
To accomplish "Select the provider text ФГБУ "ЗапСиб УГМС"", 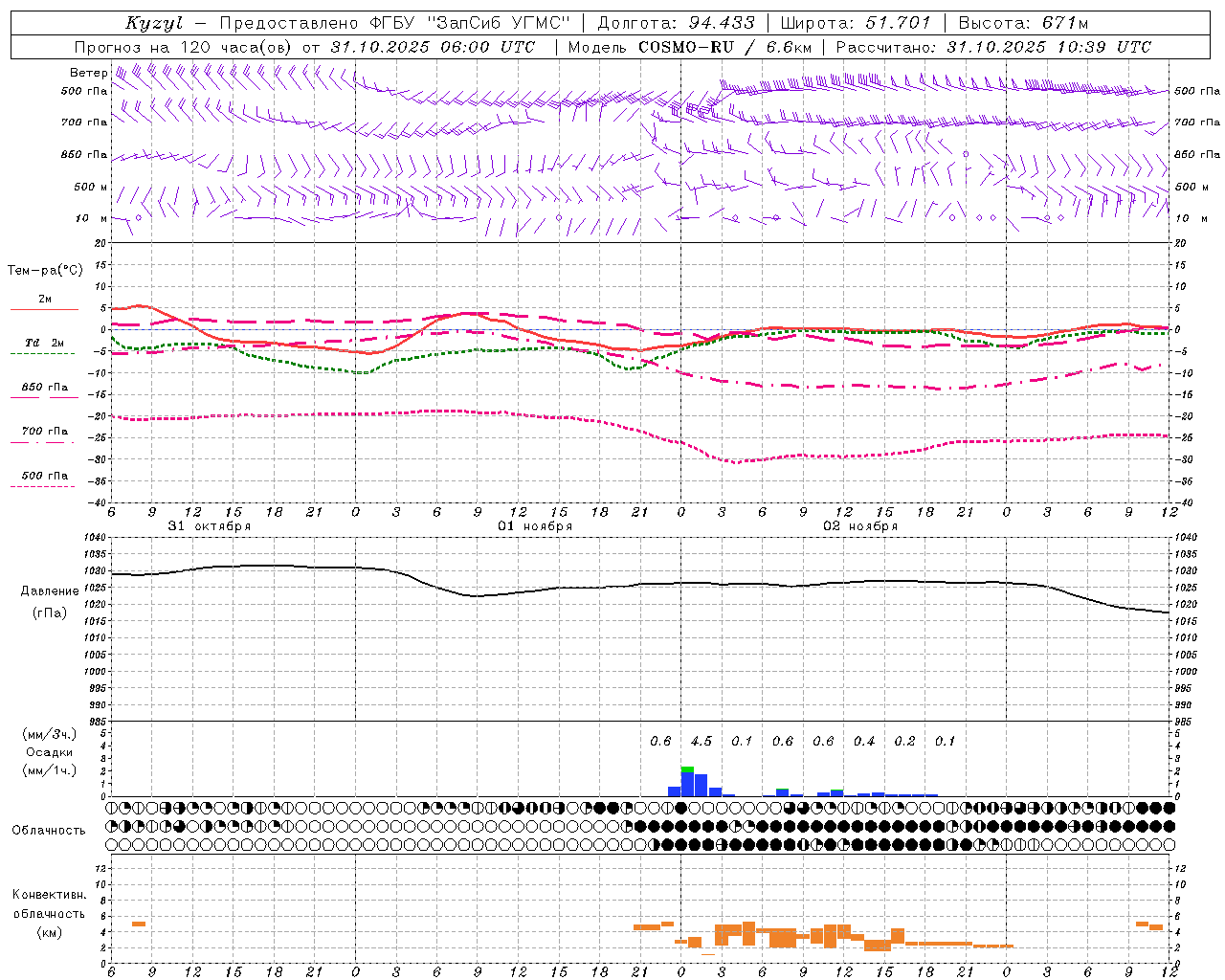I will click(469, 23).
